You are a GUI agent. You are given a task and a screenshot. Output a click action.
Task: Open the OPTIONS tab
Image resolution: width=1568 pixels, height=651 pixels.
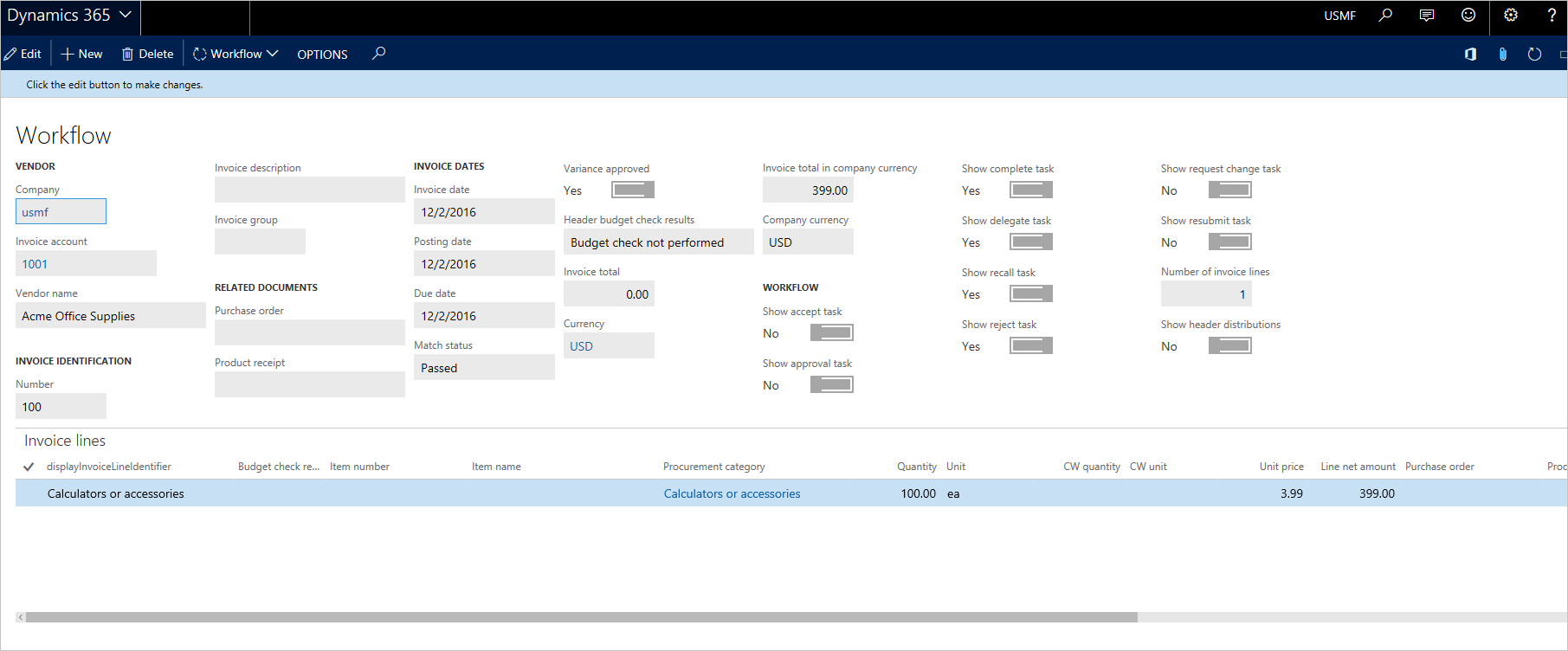click(322, 54)
